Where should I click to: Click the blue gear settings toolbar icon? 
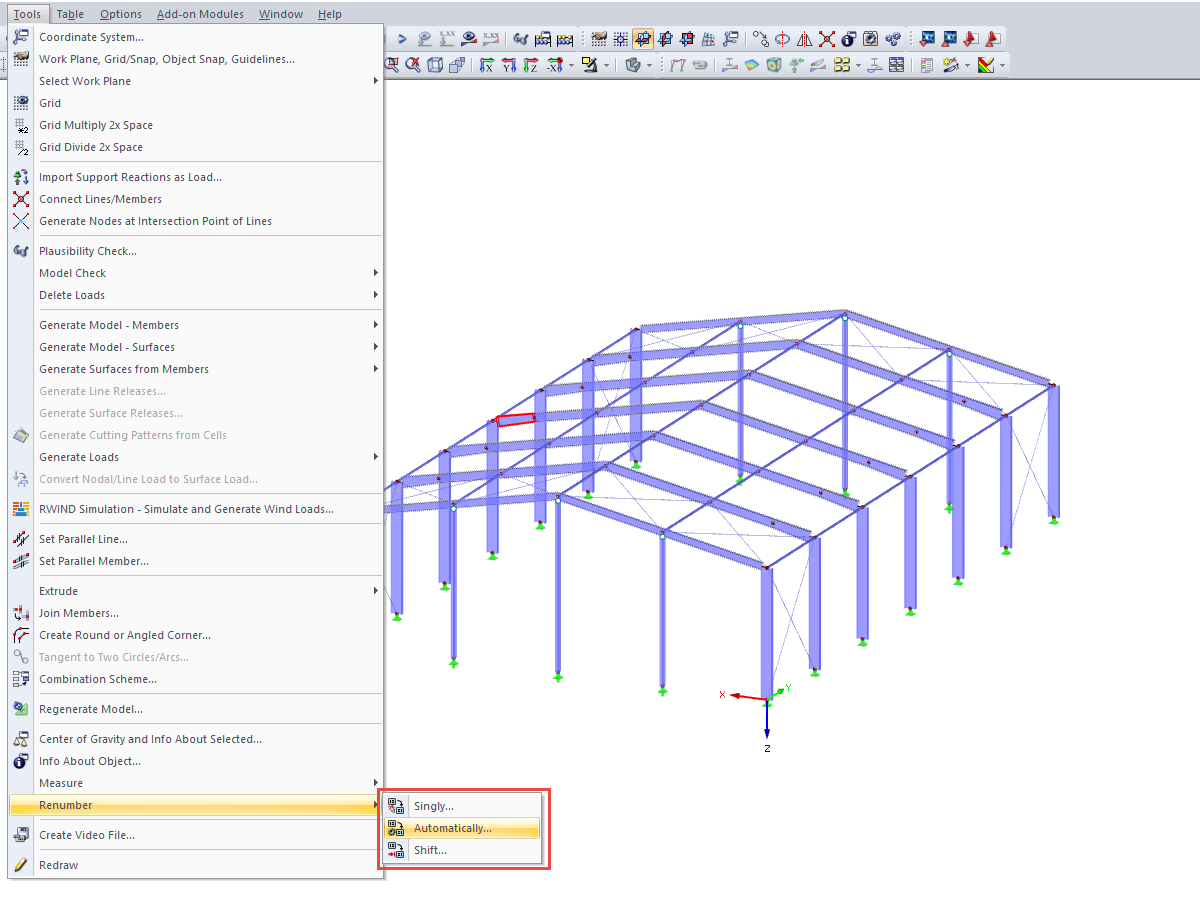892,39
